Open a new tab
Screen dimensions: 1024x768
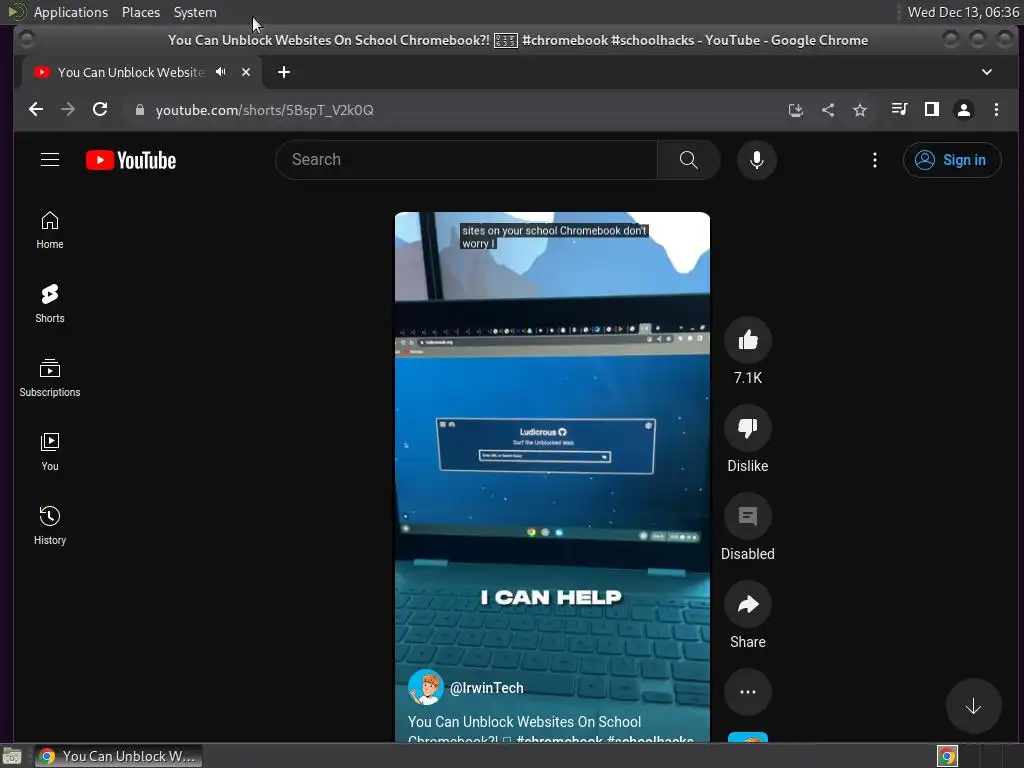click(x=283, y=72)
